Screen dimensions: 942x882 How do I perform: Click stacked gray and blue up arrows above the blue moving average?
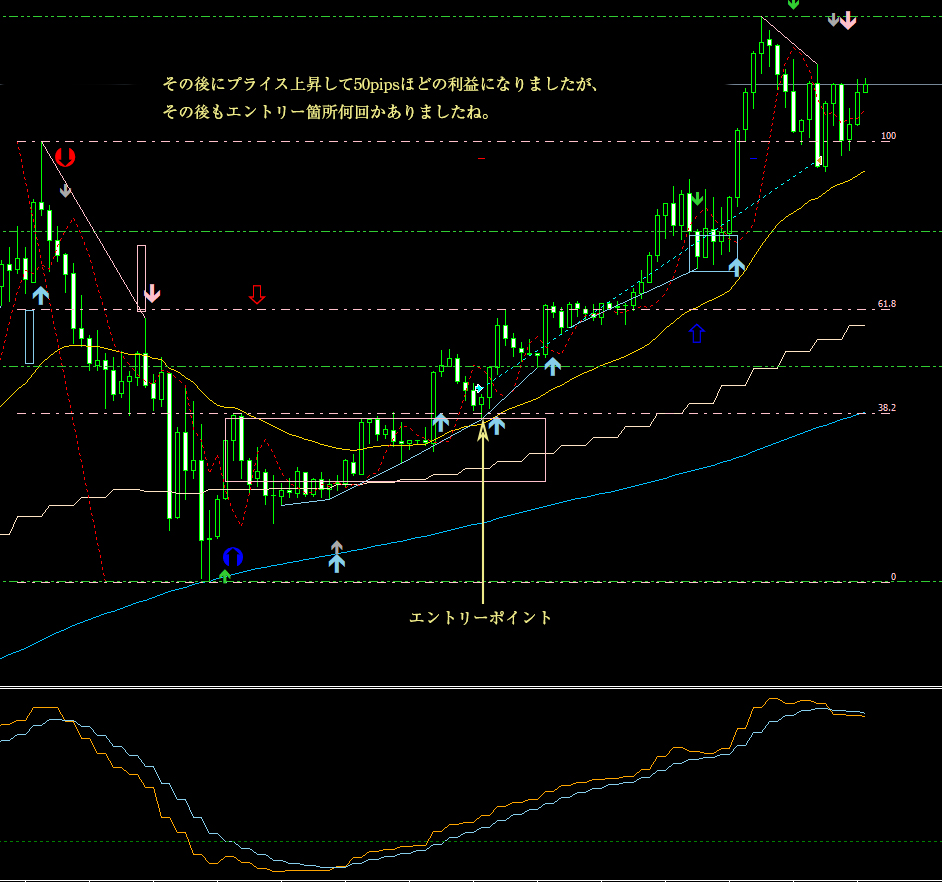point(336,556)
